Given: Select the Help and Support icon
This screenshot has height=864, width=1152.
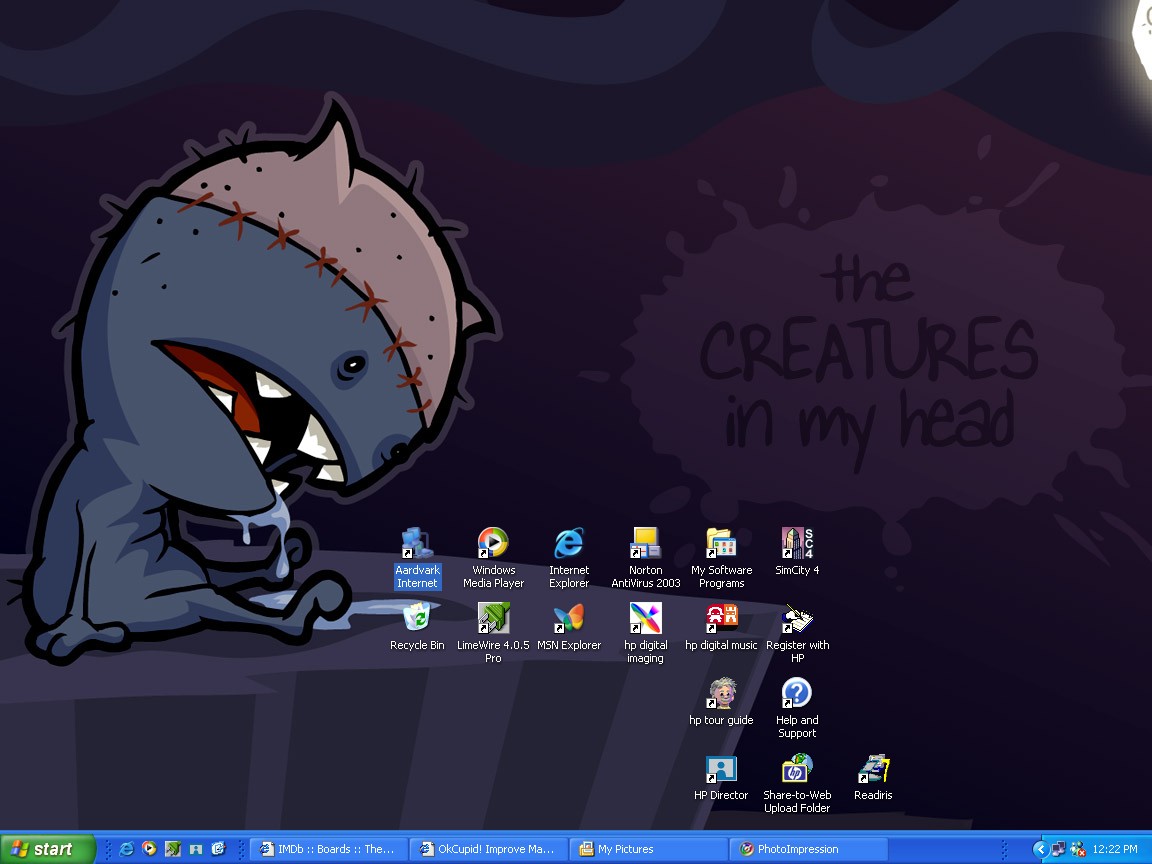Looking at the screenshot, I should [796, 707].
